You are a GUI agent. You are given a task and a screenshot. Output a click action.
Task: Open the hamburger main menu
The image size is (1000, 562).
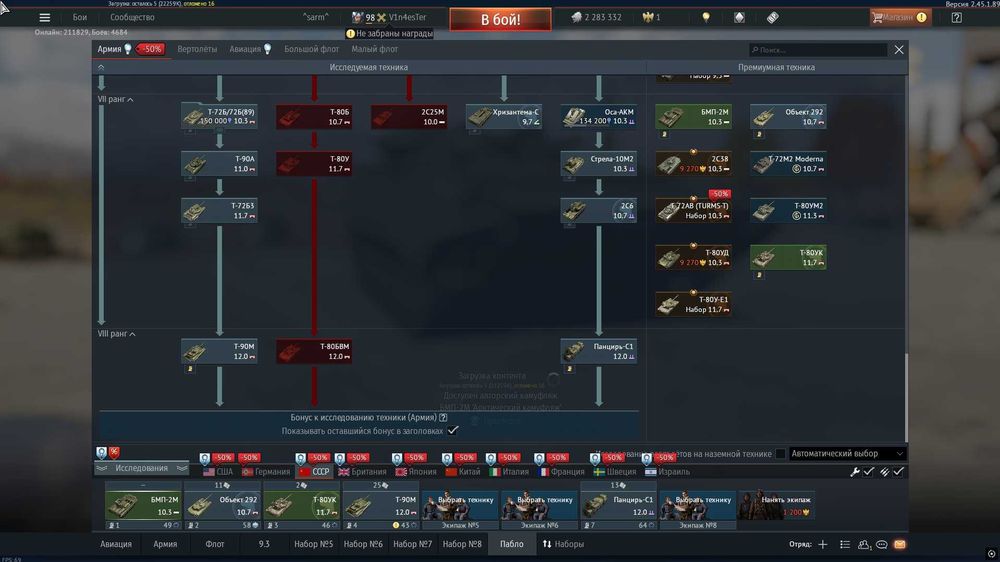[45, 18]
